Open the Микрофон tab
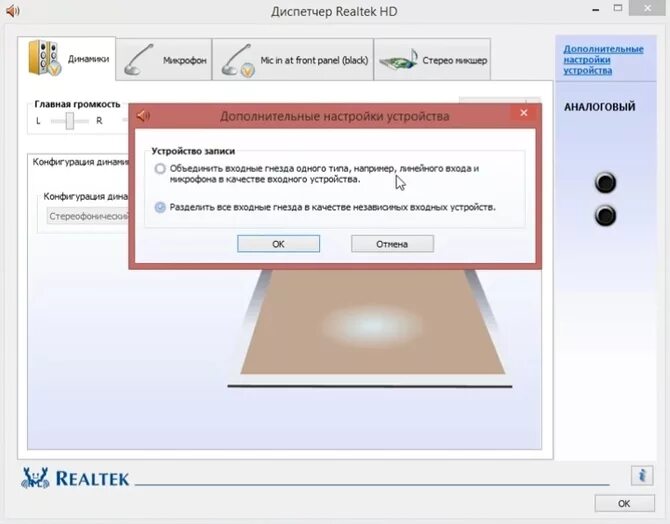670x524 pixels. click(164, 60)
